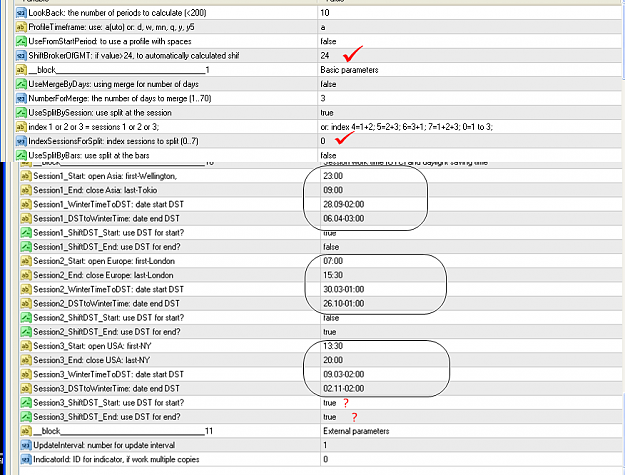Select Session2_Start value 07:00
The width and height of the screenshot is (625, 475).
[333, 261]
